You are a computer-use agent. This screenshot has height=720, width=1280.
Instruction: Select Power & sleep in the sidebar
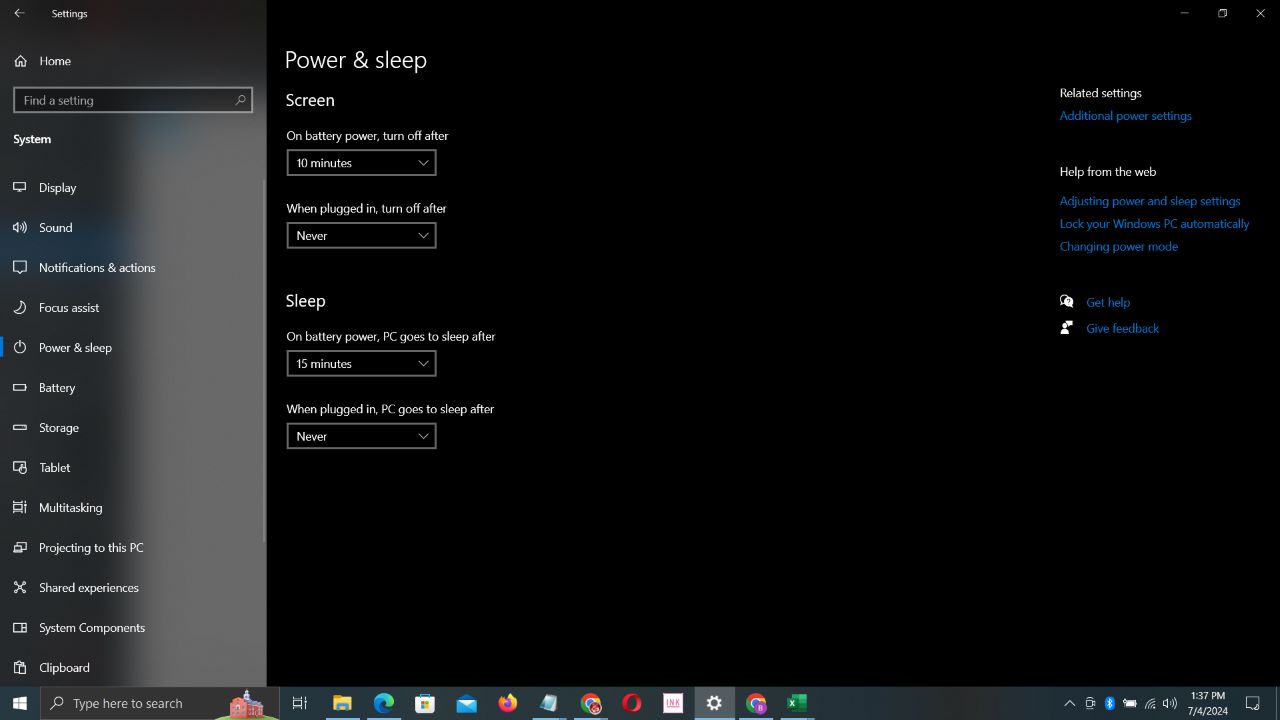133,347
